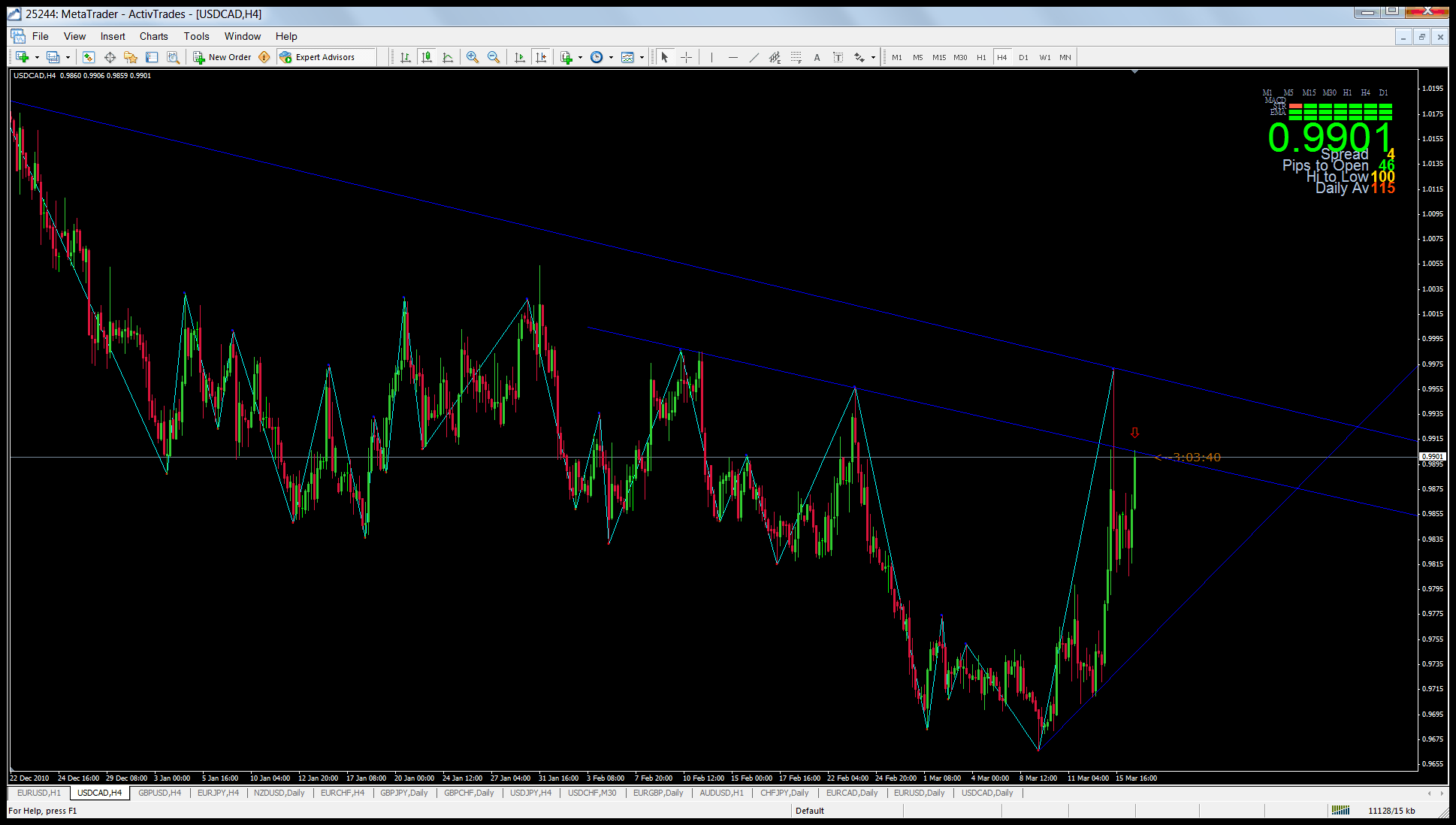Select the Draw Trendline tool
Image resolution: width=1456 pixels, height=825 pixels.
(x=754, y=57)
